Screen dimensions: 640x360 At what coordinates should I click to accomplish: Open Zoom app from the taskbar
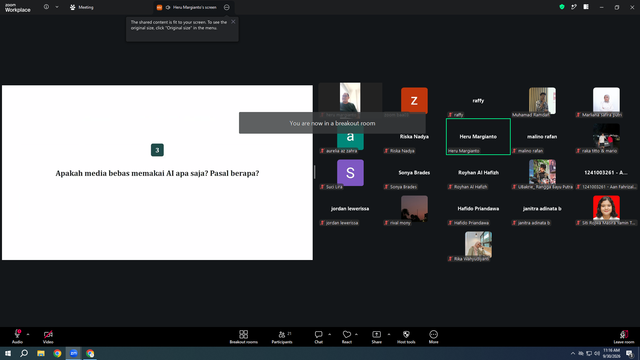pyautogui.click(x=73, y=353)
